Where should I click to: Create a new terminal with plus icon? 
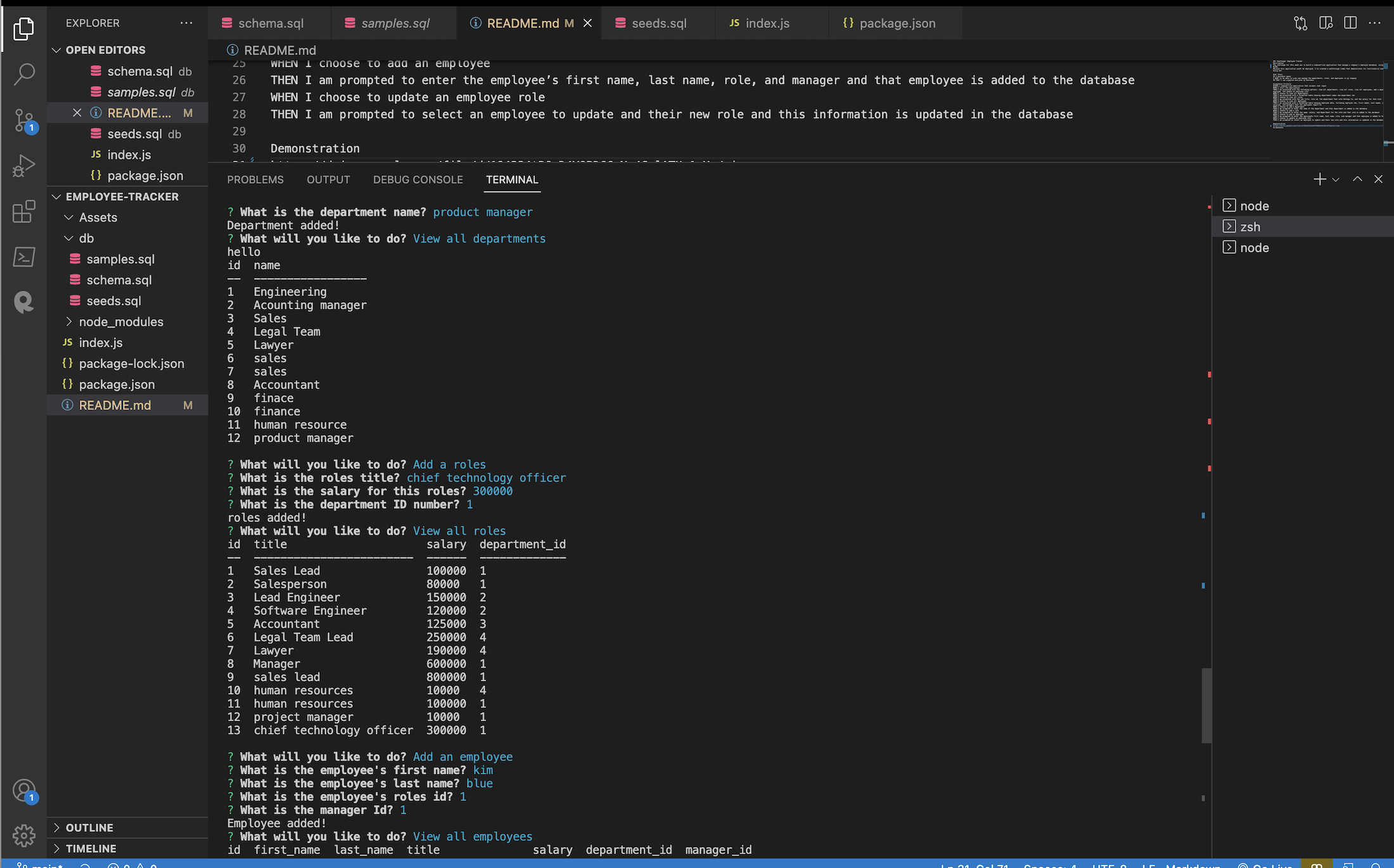(1319, 179)
